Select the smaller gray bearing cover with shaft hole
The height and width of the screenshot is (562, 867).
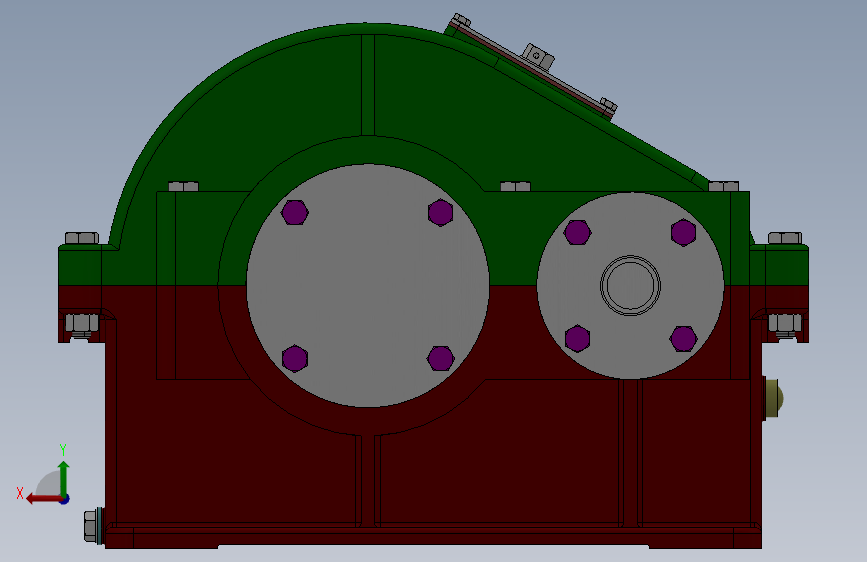(630, 285)
